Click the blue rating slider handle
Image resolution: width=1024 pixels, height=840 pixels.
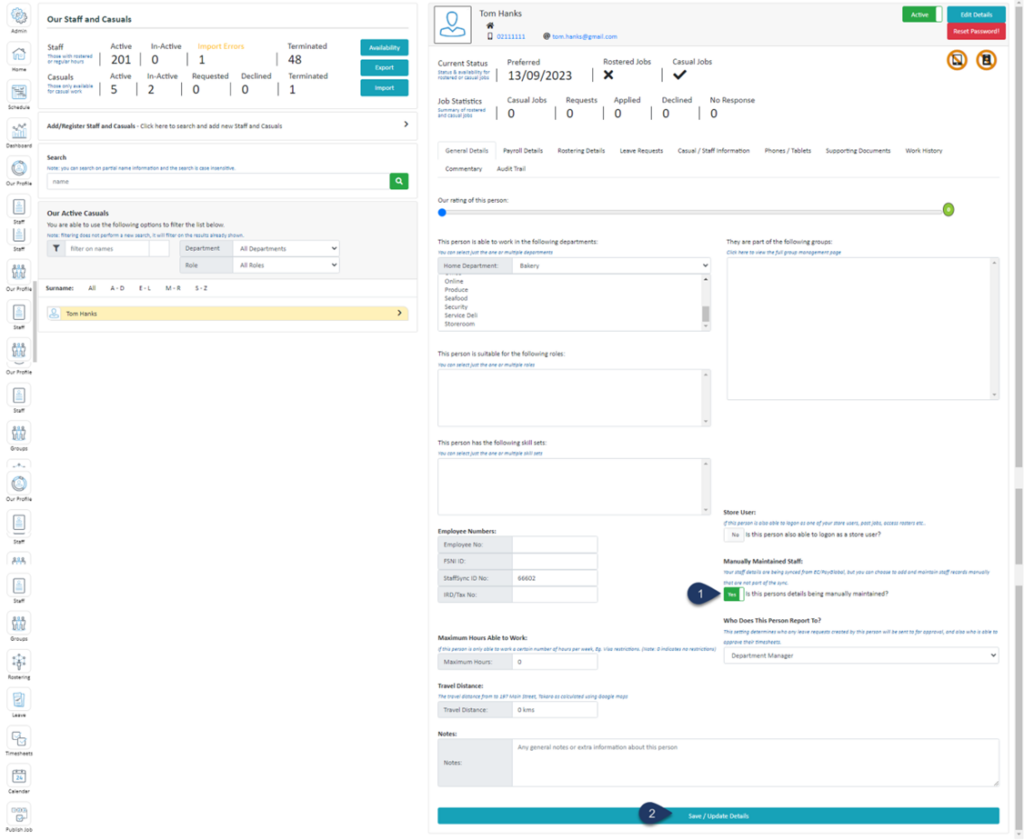[x=442, y=212]
